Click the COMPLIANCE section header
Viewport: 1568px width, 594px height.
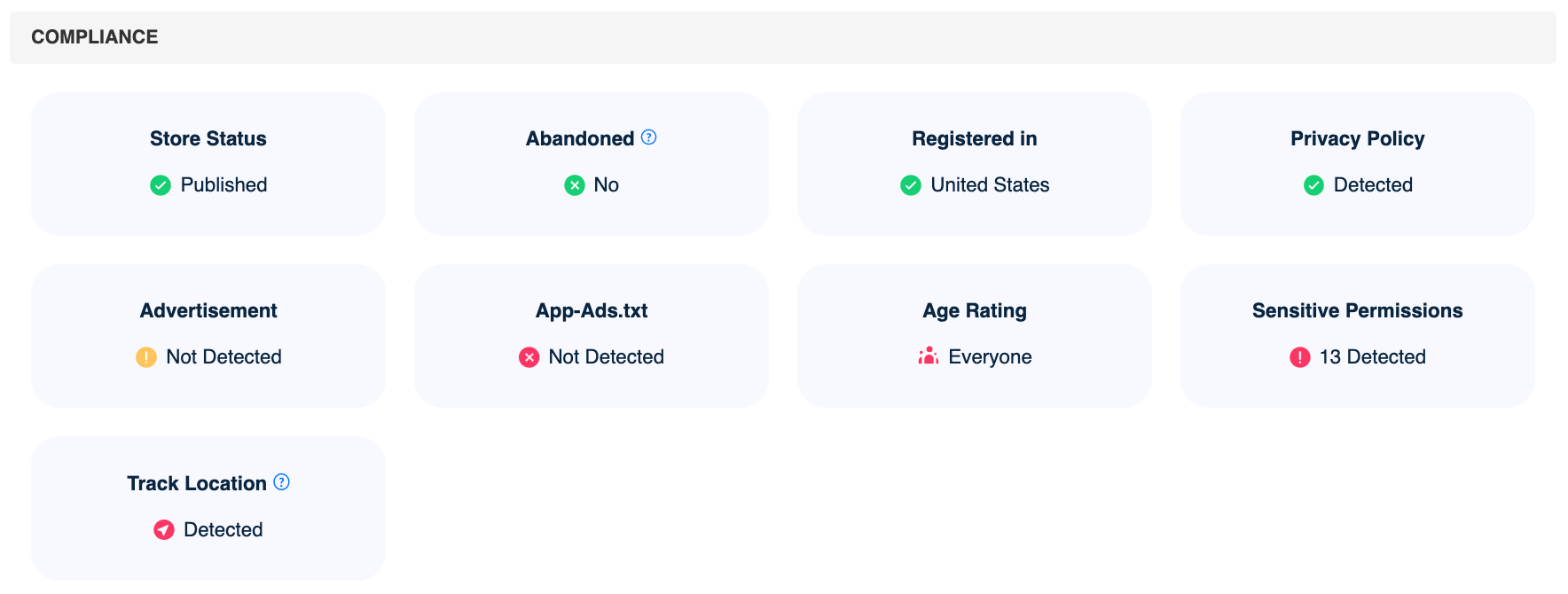(x=94, y=37)
